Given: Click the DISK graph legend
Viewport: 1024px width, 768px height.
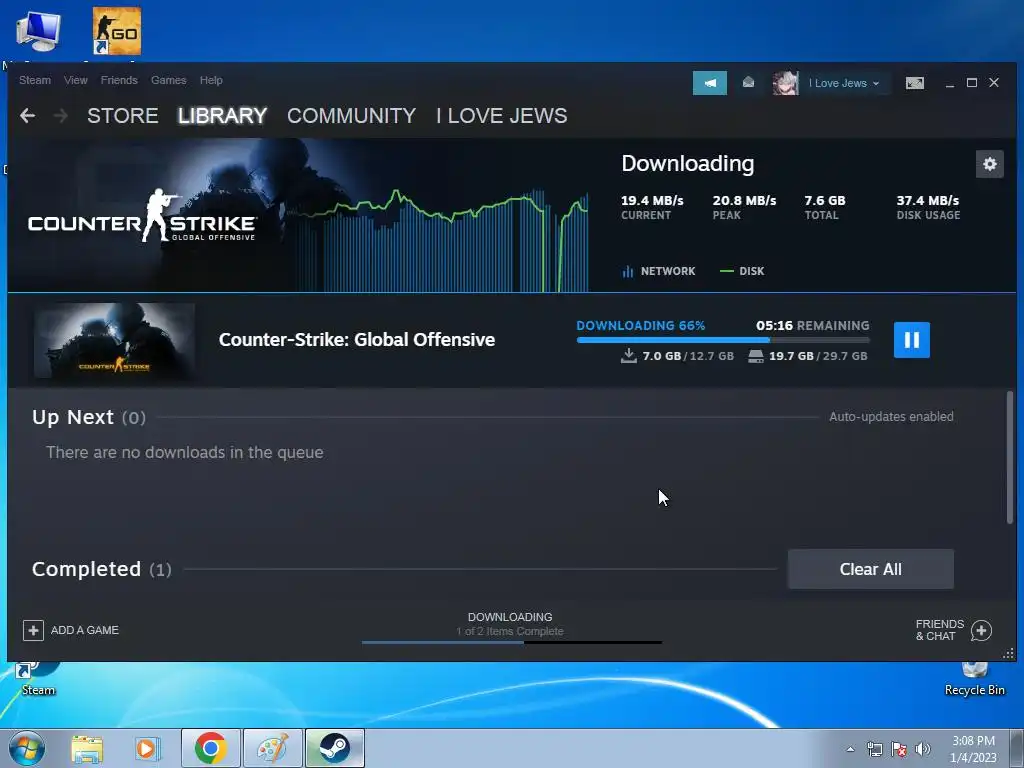Looking at the screenshot, I should click(x=742, y=271).
